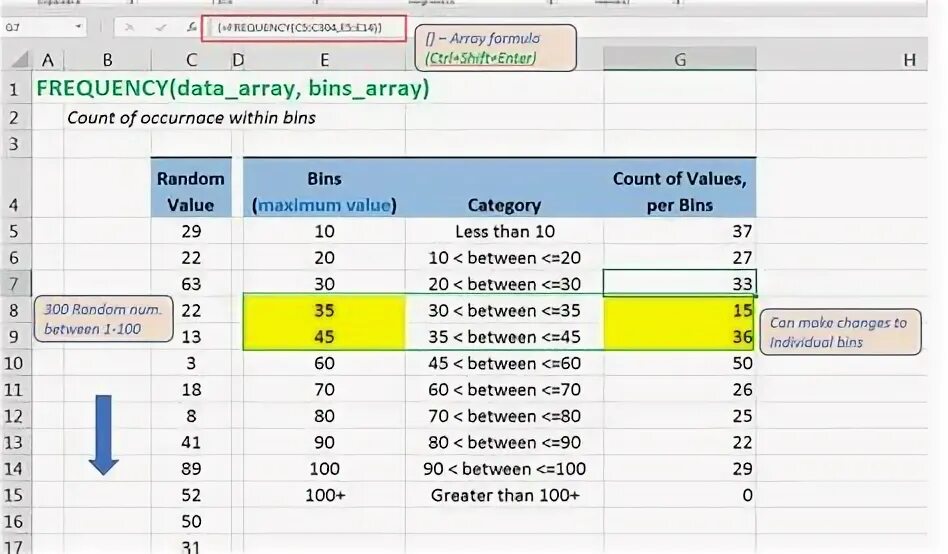948x554 pixels.
Task: Select column E header
Action: point(324,60)
